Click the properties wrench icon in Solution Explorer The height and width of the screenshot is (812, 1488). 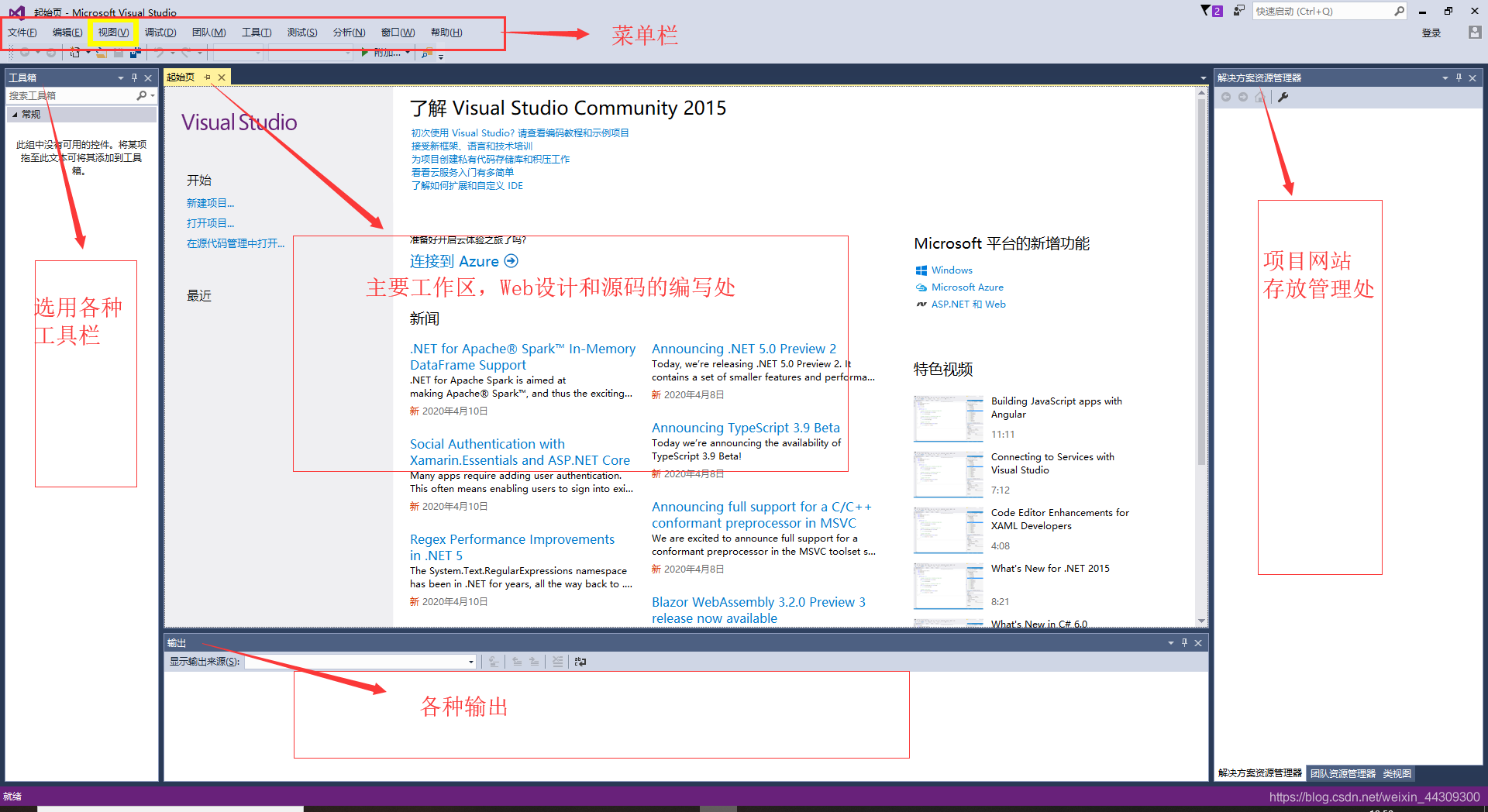point(1283,97)
